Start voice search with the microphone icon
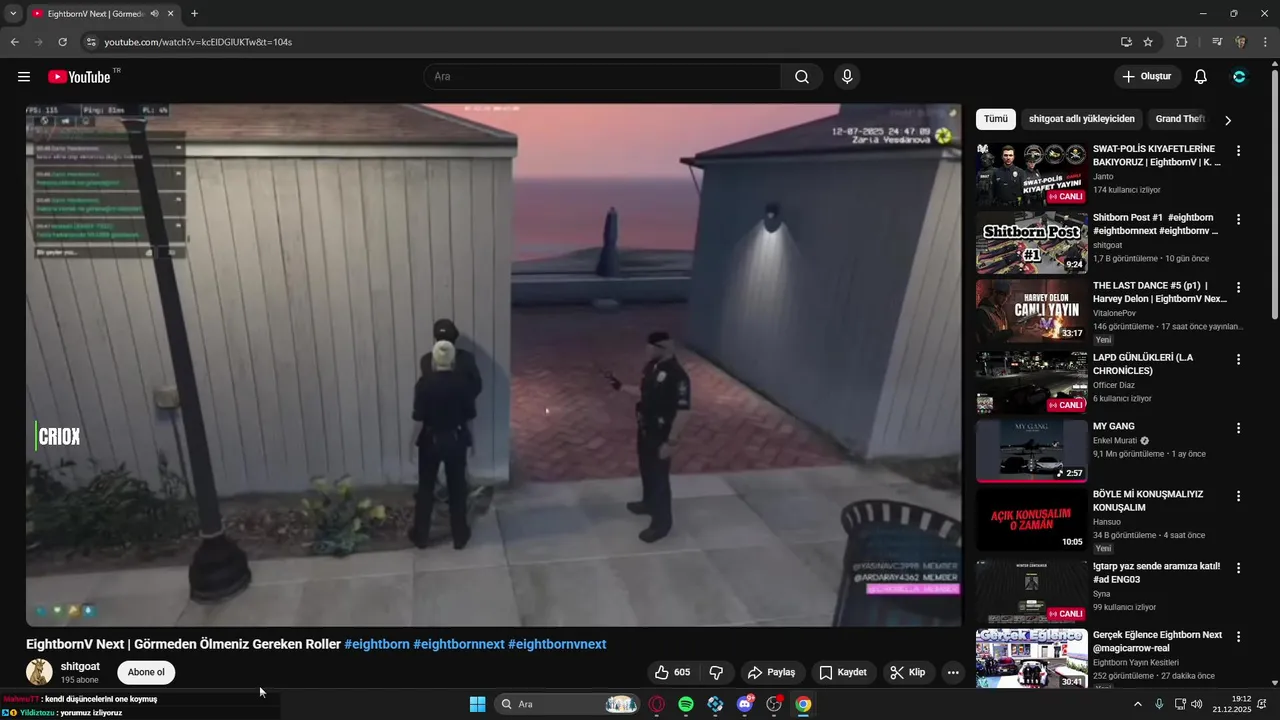 pyautogui.click(x=847, y=77)
